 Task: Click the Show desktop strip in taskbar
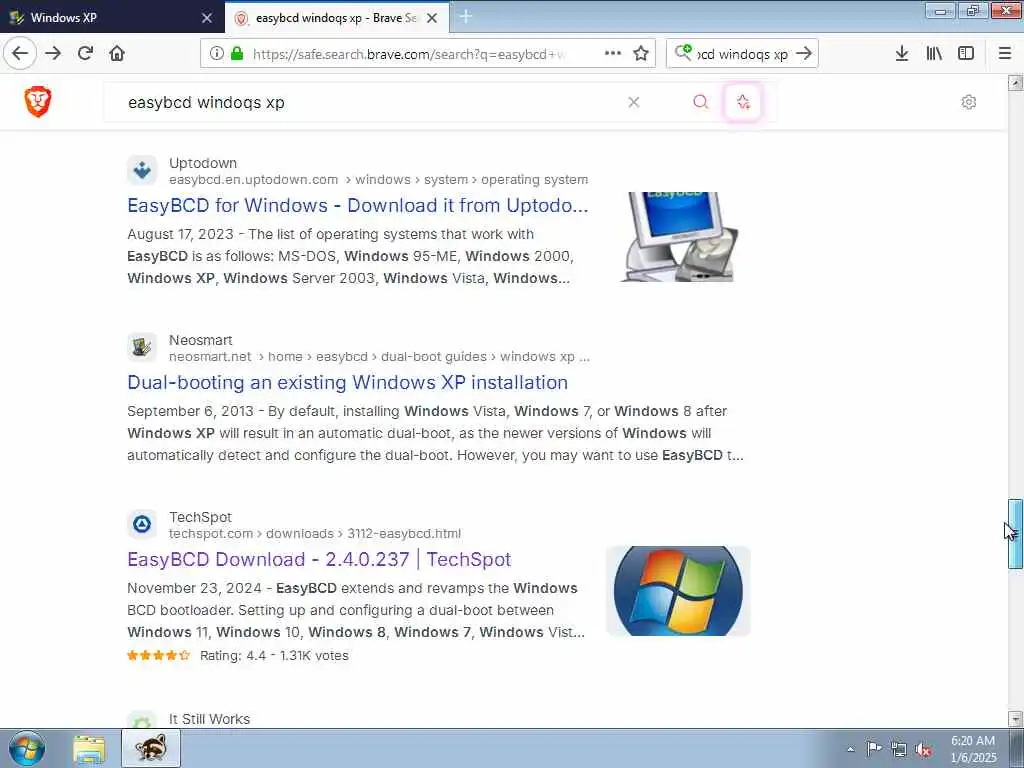point(1017,748)
